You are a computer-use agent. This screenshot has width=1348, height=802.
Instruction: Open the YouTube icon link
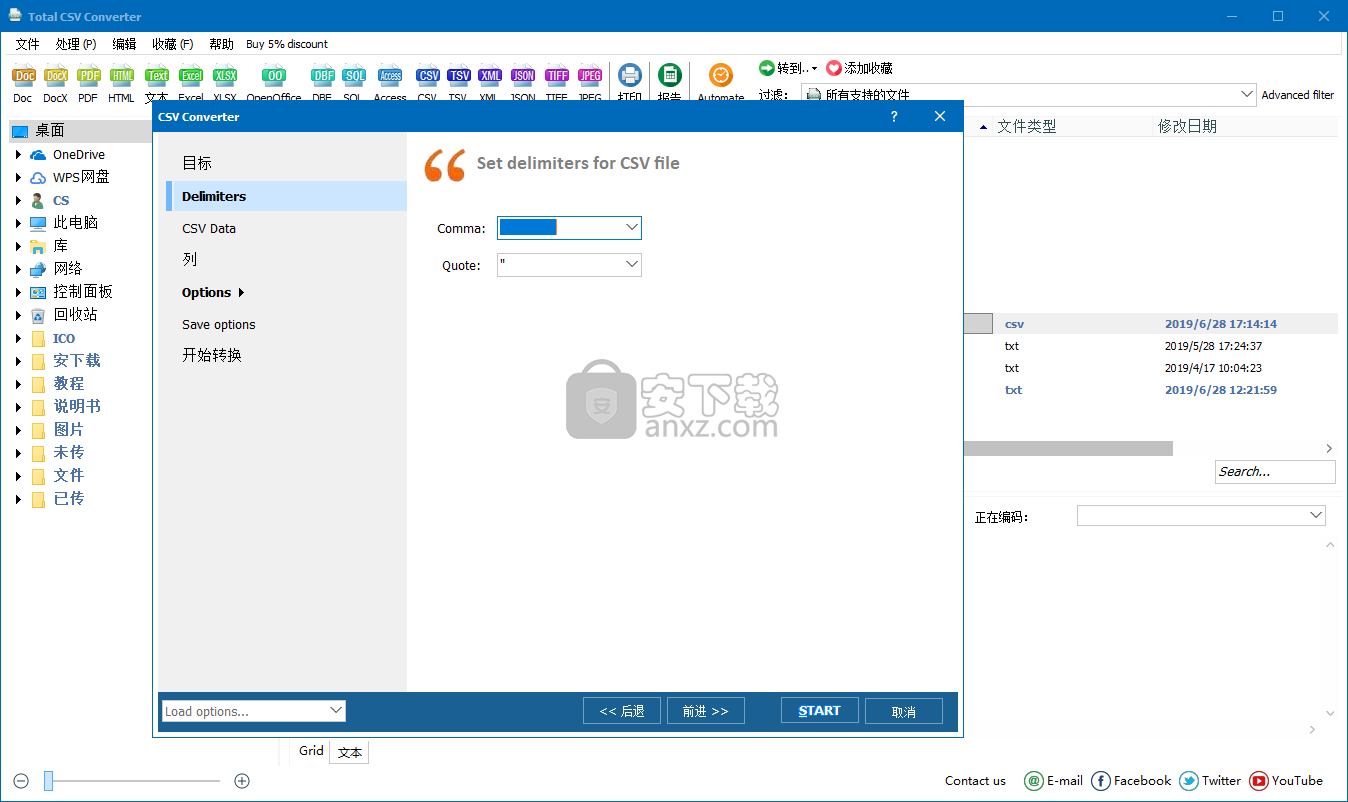coord(1259,781)
